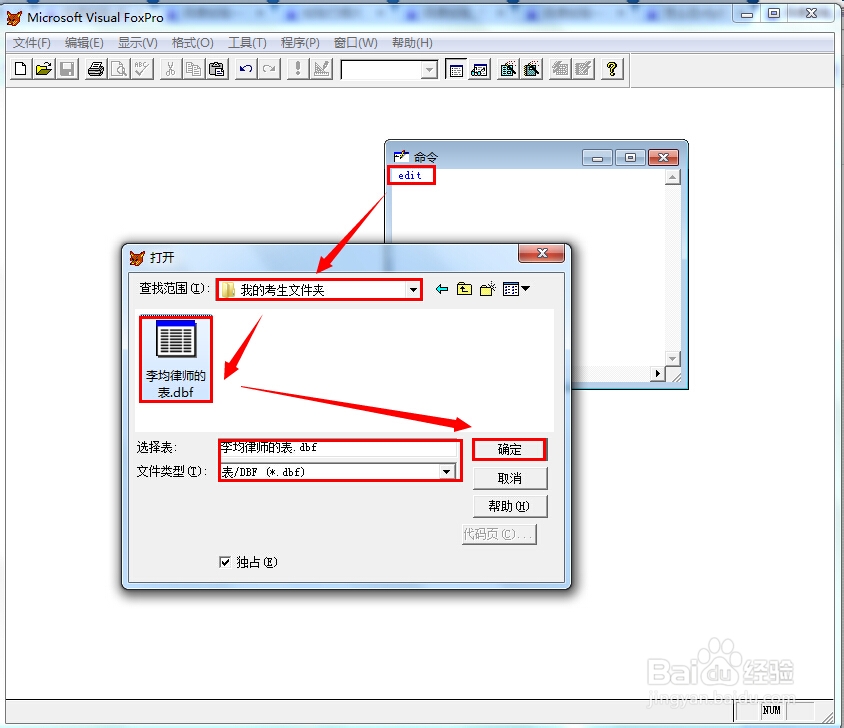Click the AutoForm wizard icon
Screen dimensions: 844x728
click(560, 69)
